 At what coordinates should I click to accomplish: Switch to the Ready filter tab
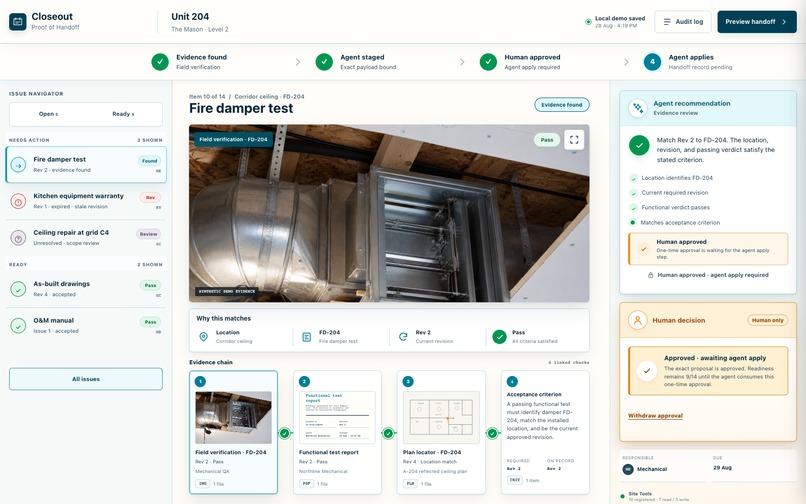point(123,114)
